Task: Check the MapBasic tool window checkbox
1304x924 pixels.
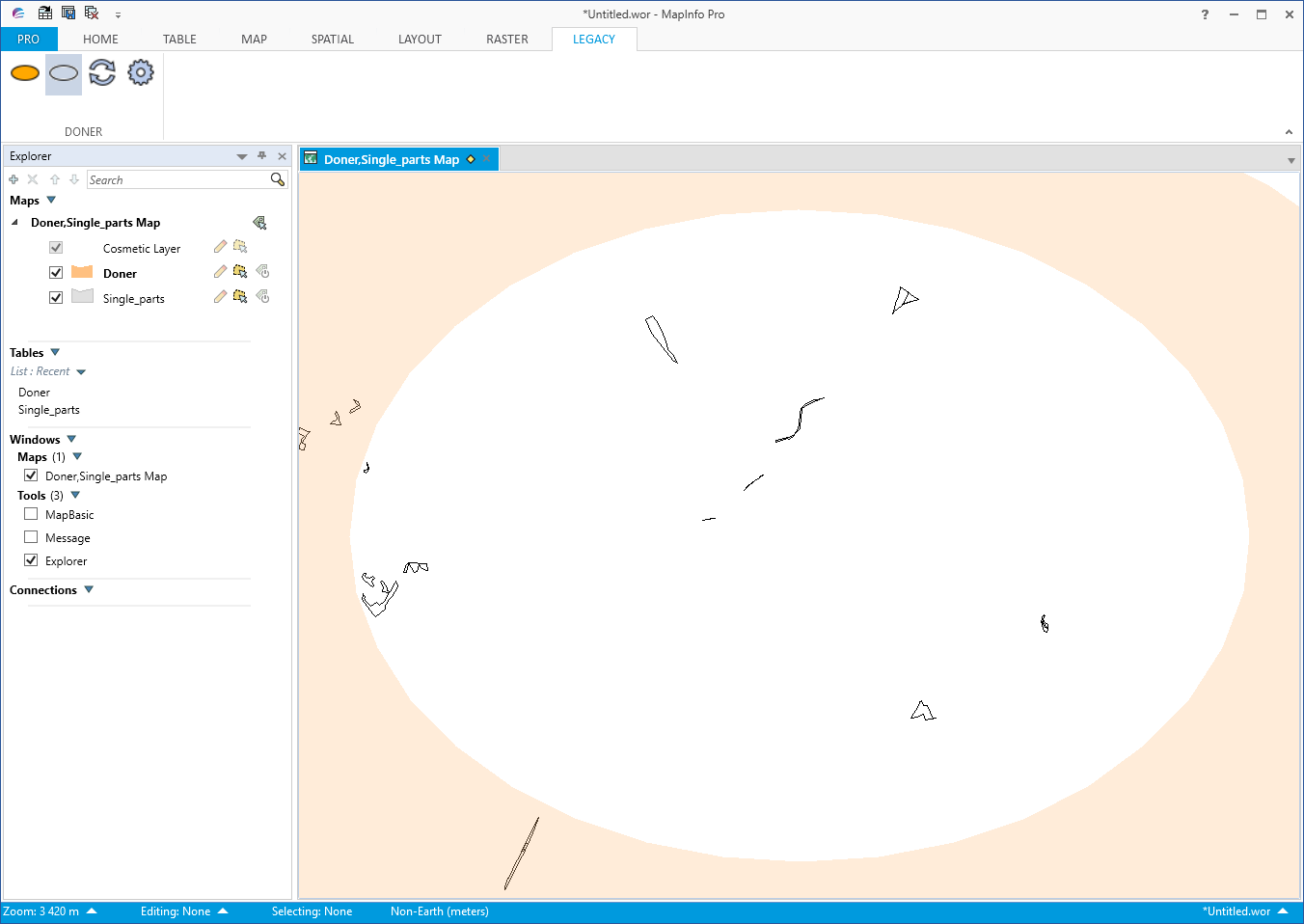Action: click(31, 514)
